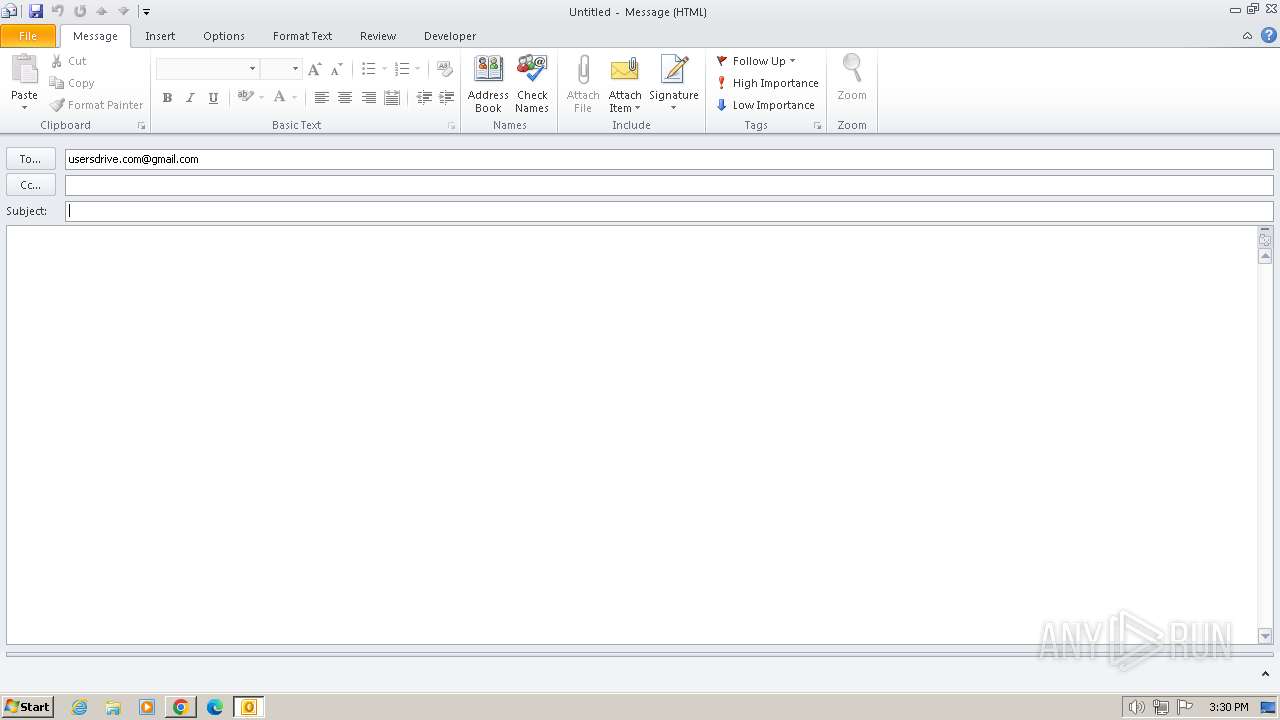Click the Subject input field
The height and width of the screenshot is (720, 1280).
coord(669,211)
